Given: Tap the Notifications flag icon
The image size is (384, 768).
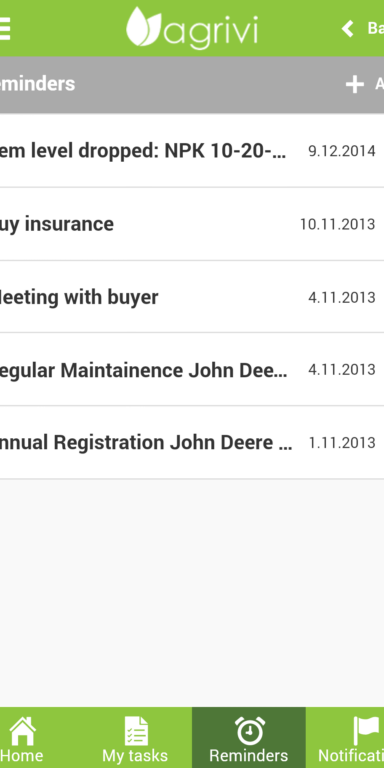Looking at the screenshot, I should tap(366, 731).
